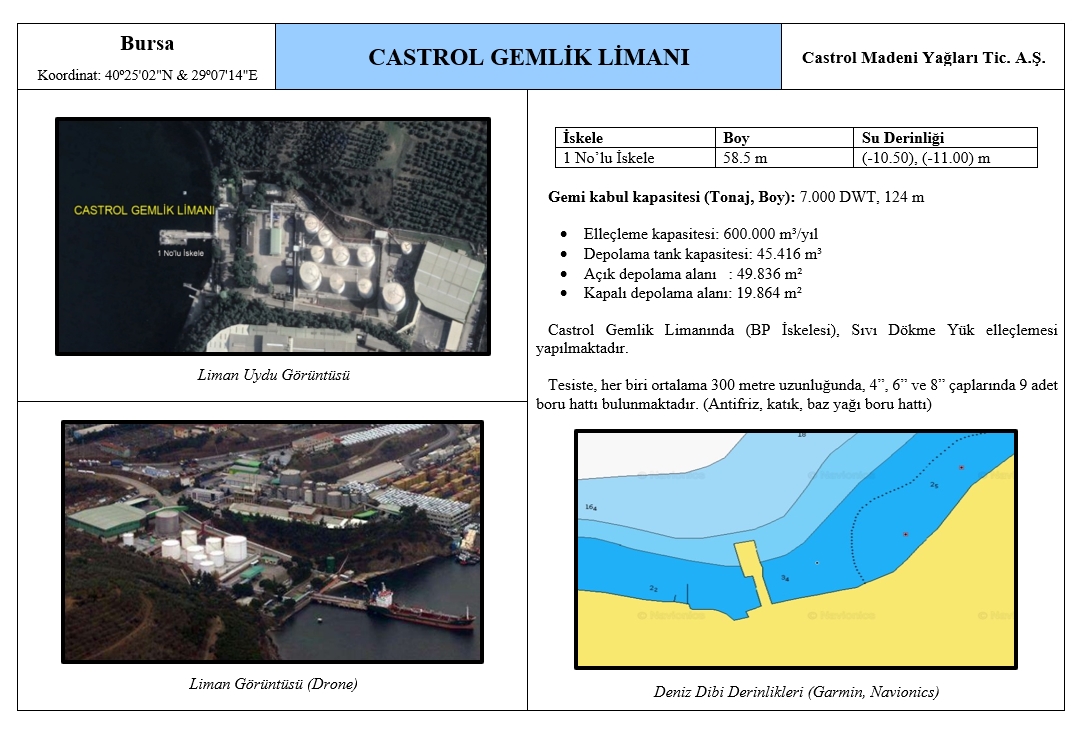
Task: Select the İskele table header cell
Action: (635, 138)
